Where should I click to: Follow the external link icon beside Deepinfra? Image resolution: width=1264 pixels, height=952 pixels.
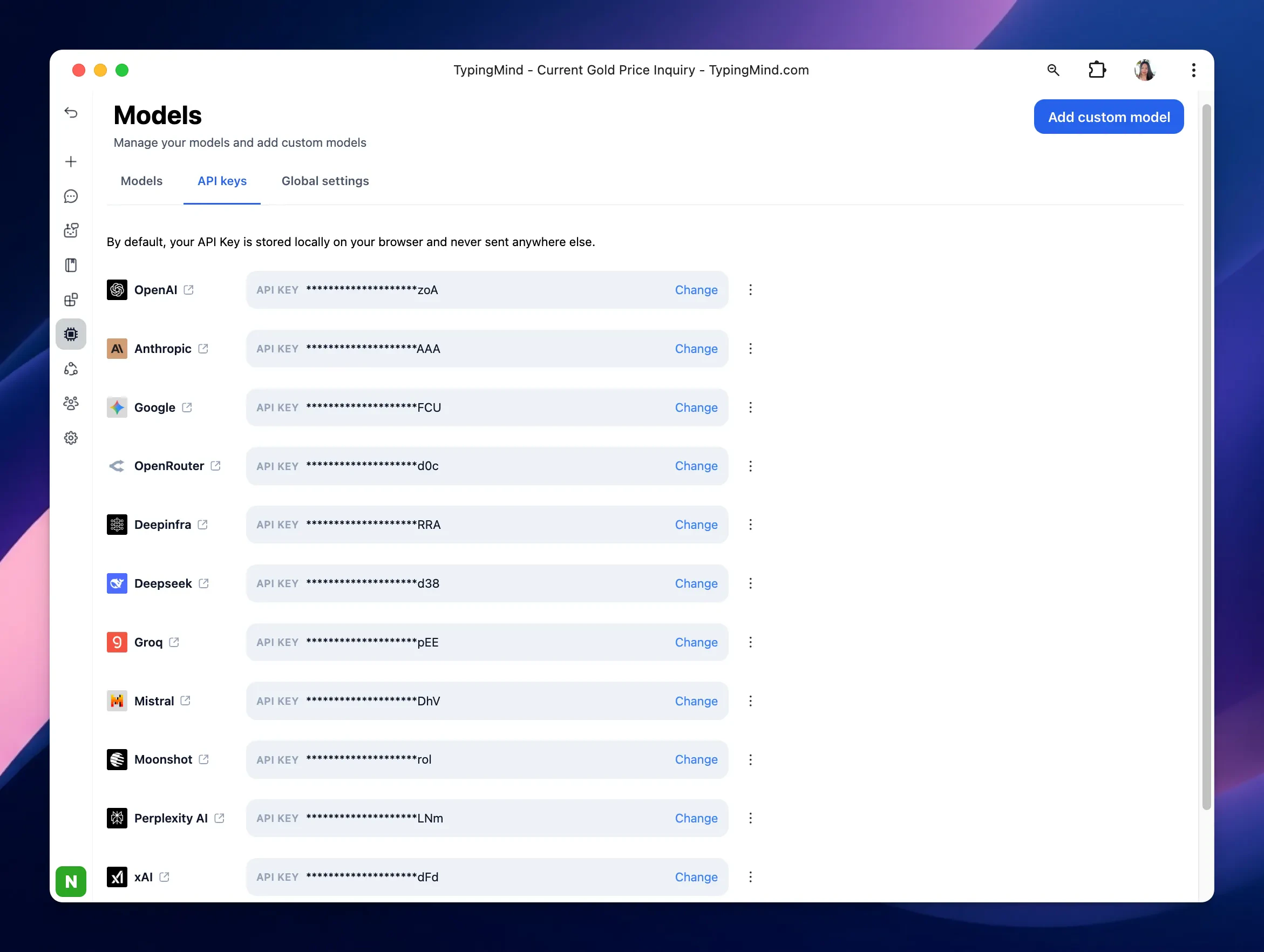(x=202, y=525)
